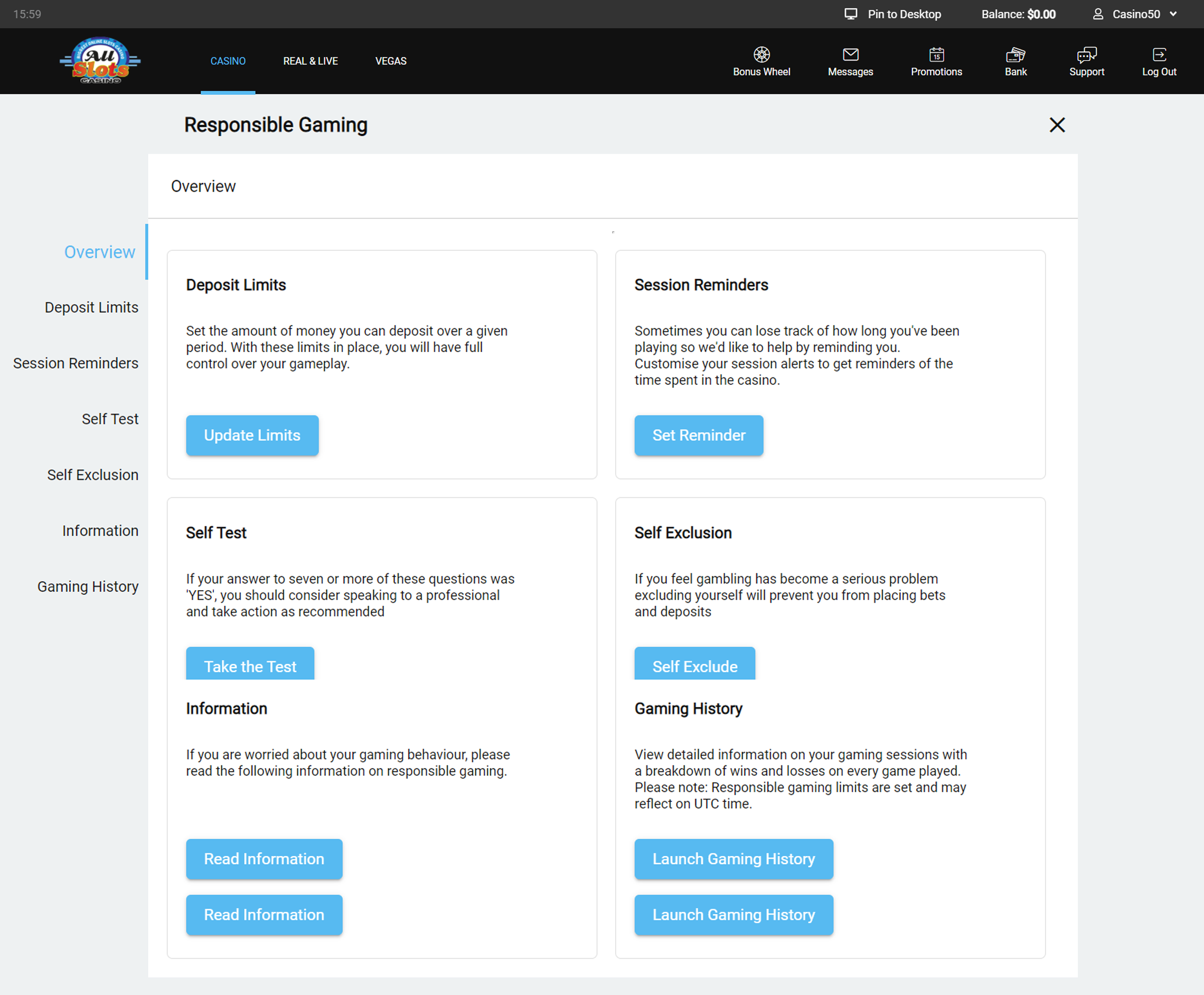Click the All Slots Casino logo

(100, 60)
